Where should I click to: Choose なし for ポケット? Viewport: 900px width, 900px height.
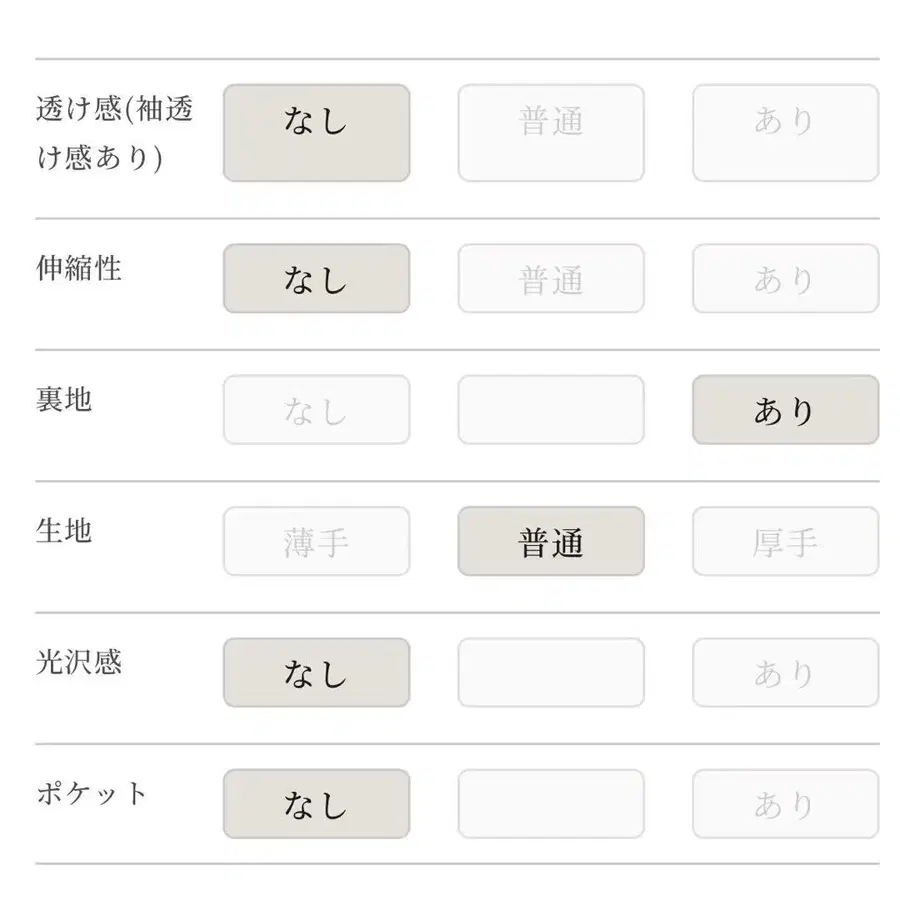[x=316, y=804]
